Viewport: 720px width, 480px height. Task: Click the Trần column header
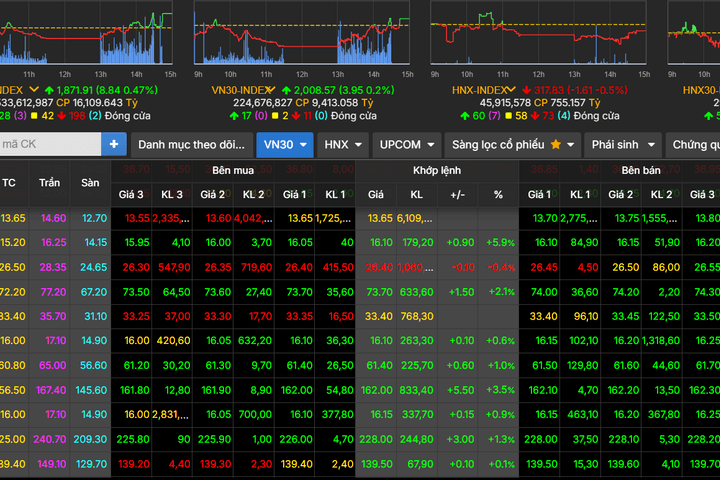click(x=50, y=183)
